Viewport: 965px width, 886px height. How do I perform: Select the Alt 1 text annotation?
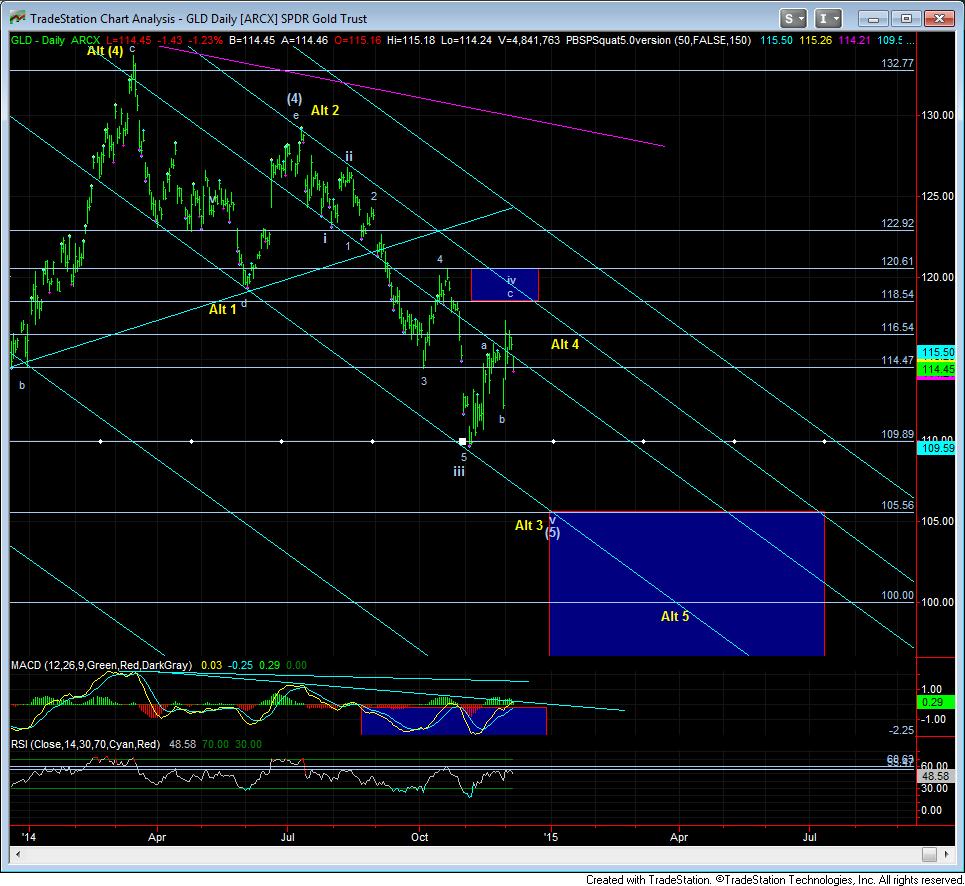point(223,309)
